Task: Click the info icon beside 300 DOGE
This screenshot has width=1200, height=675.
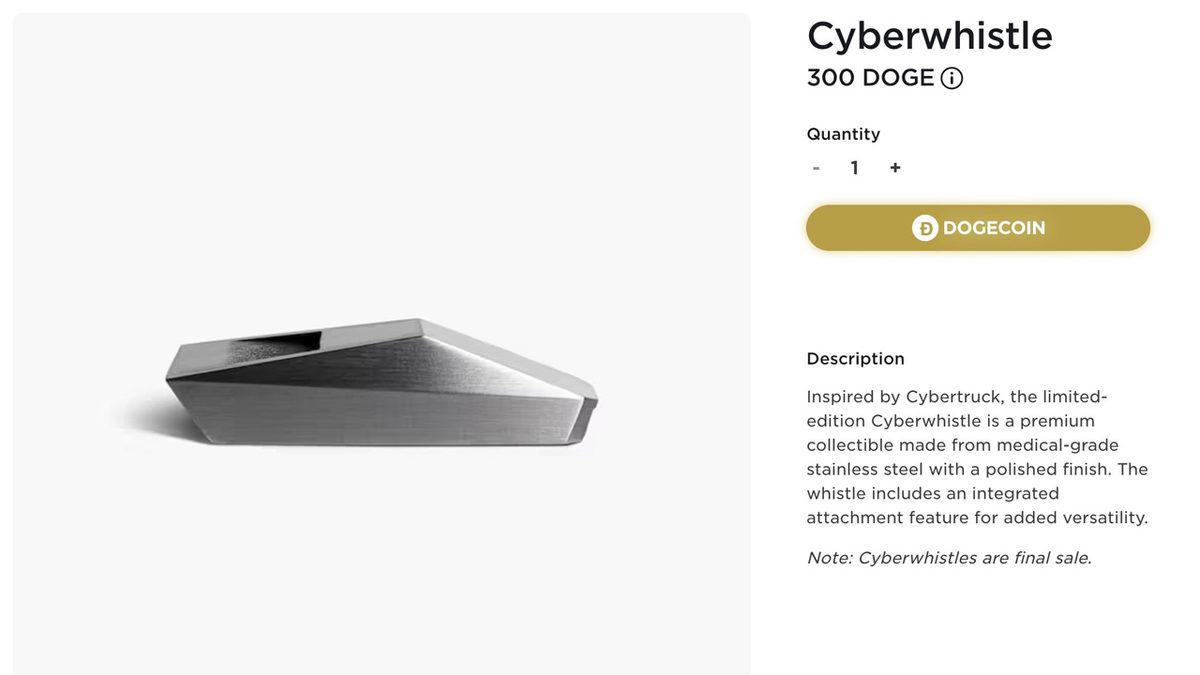Action: click(x=952, y=78)
